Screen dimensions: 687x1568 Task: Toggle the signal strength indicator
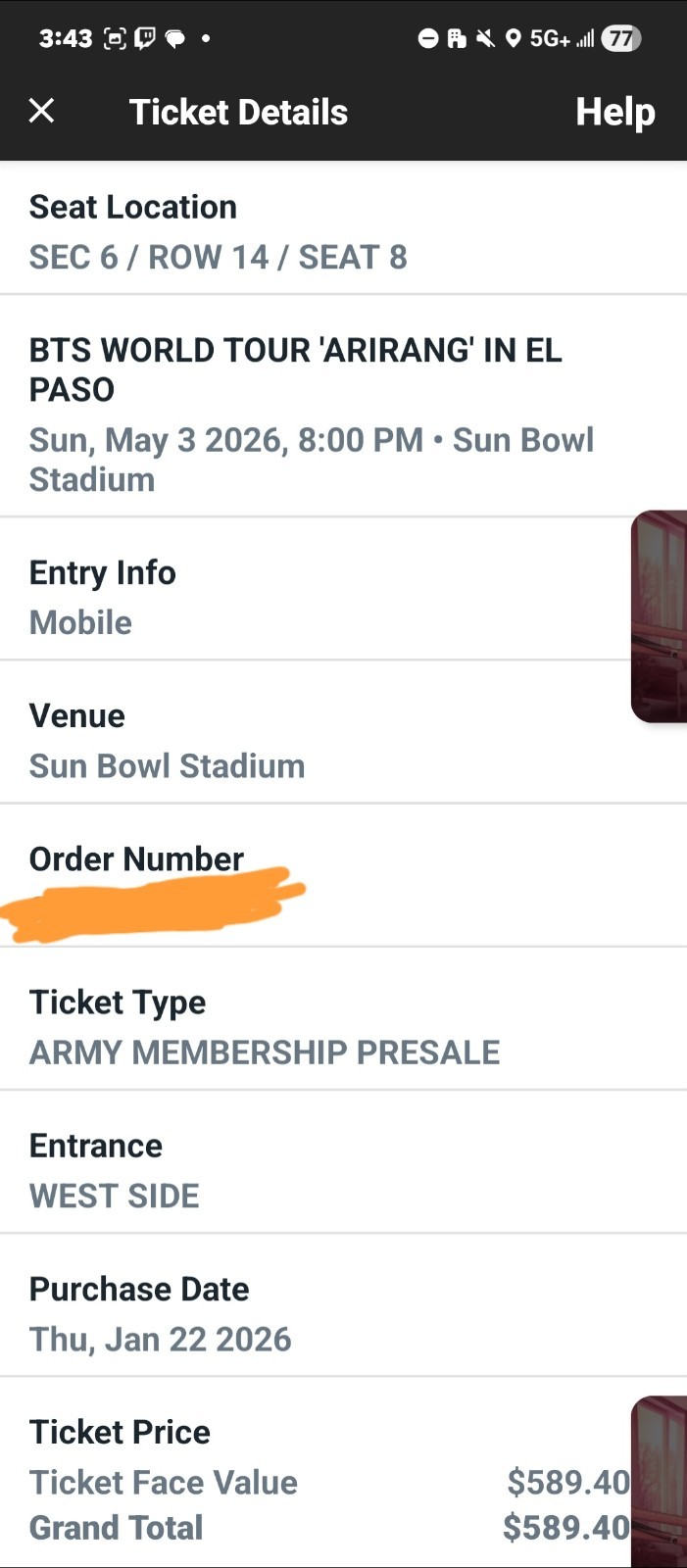pos(582,39)
